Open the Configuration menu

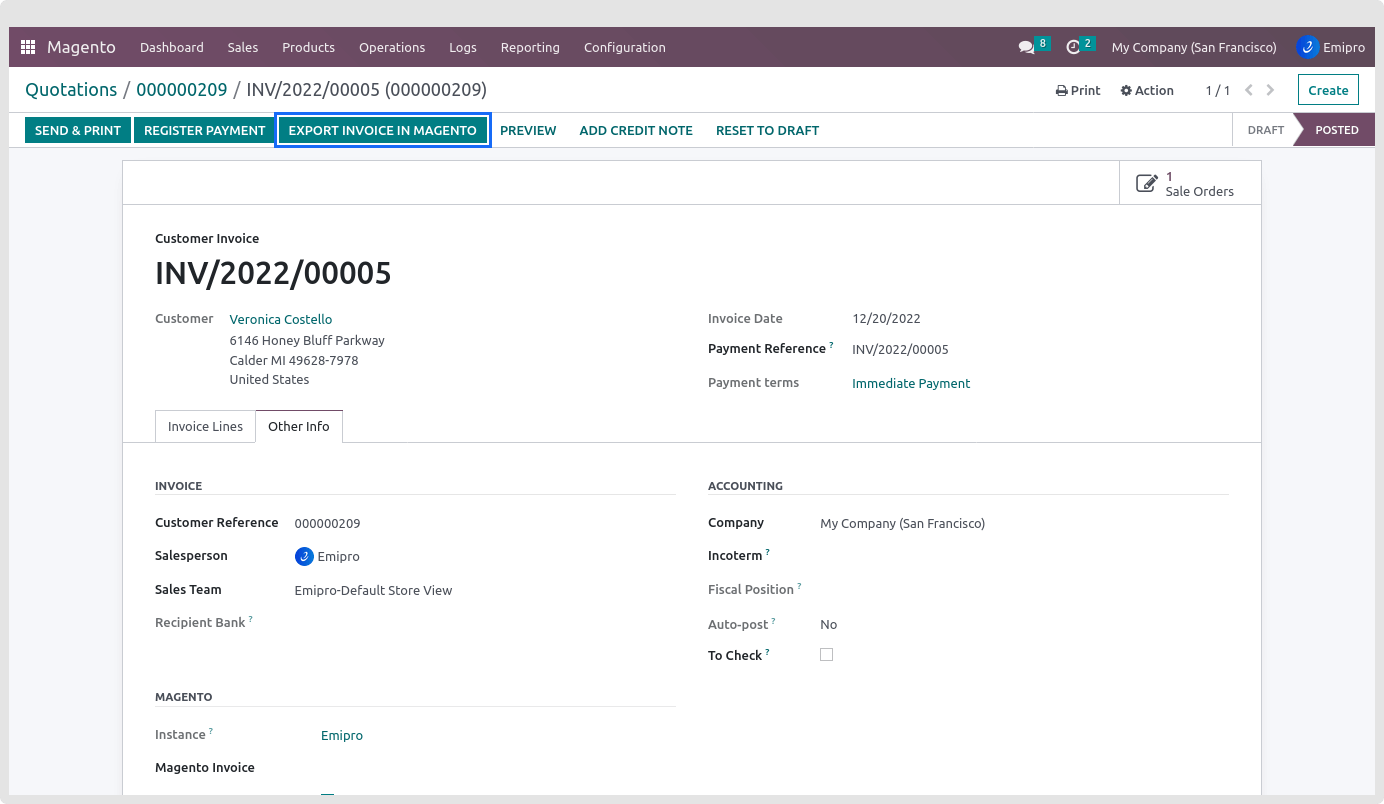click(x=624, y=47)
